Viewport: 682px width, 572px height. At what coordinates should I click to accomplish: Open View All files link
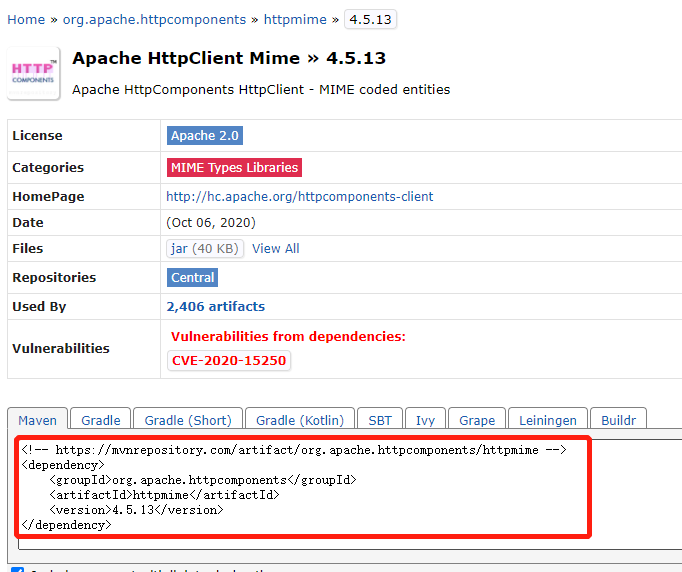pos(276,248)
